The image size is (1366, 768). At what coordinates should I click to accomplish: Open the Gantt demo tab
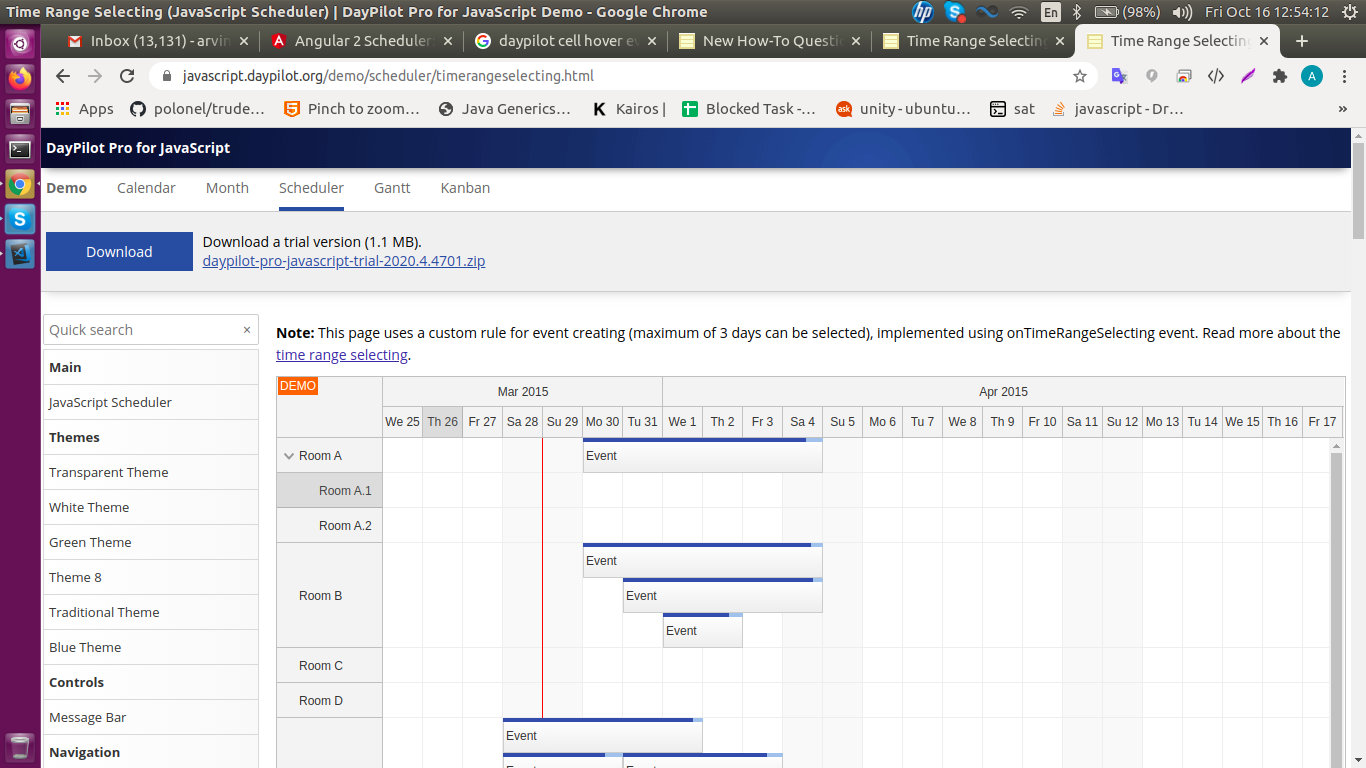coord(392,188)
